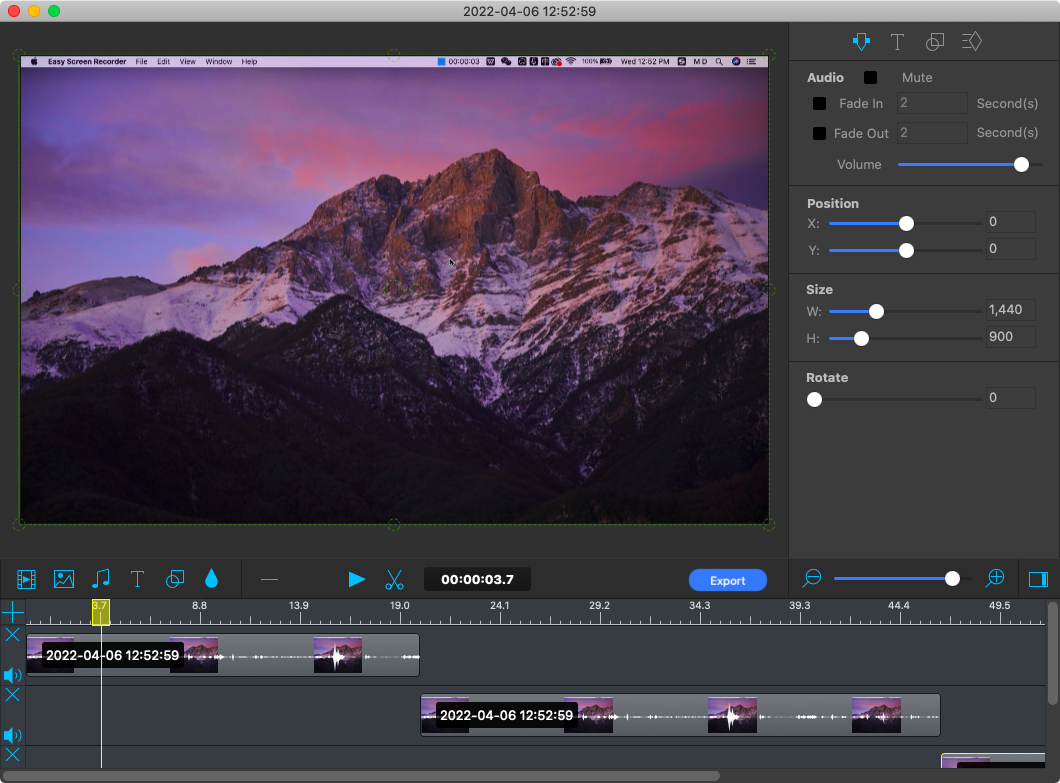Click the topmost speaker icon beside the tracks

pos(13,676)
